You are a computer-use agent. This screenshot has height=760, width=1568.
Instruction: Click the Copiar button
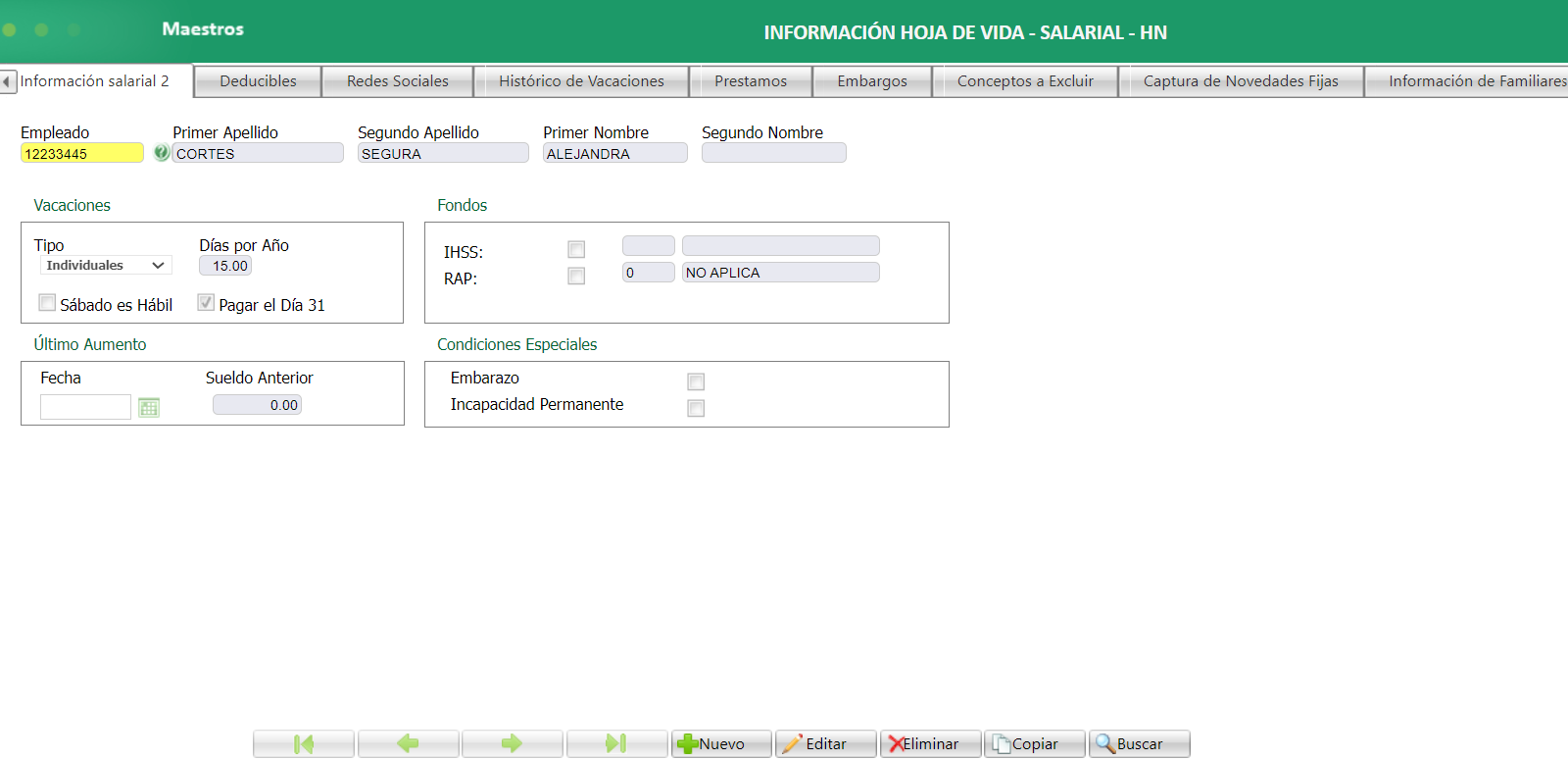[x=1035, y=744]
